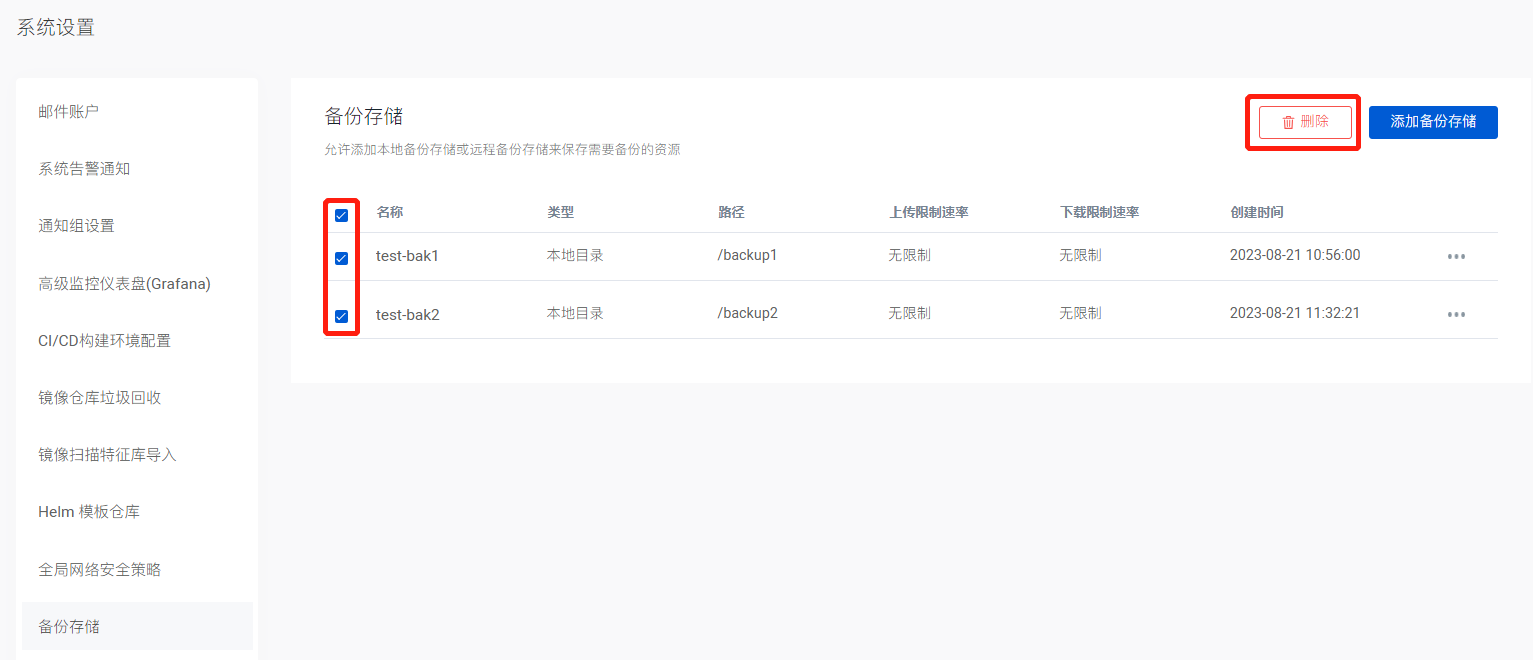The height and width of the screenshot is (660, 1533).
Task: Open the more options menu for test-bak1
Action: 1456,256
